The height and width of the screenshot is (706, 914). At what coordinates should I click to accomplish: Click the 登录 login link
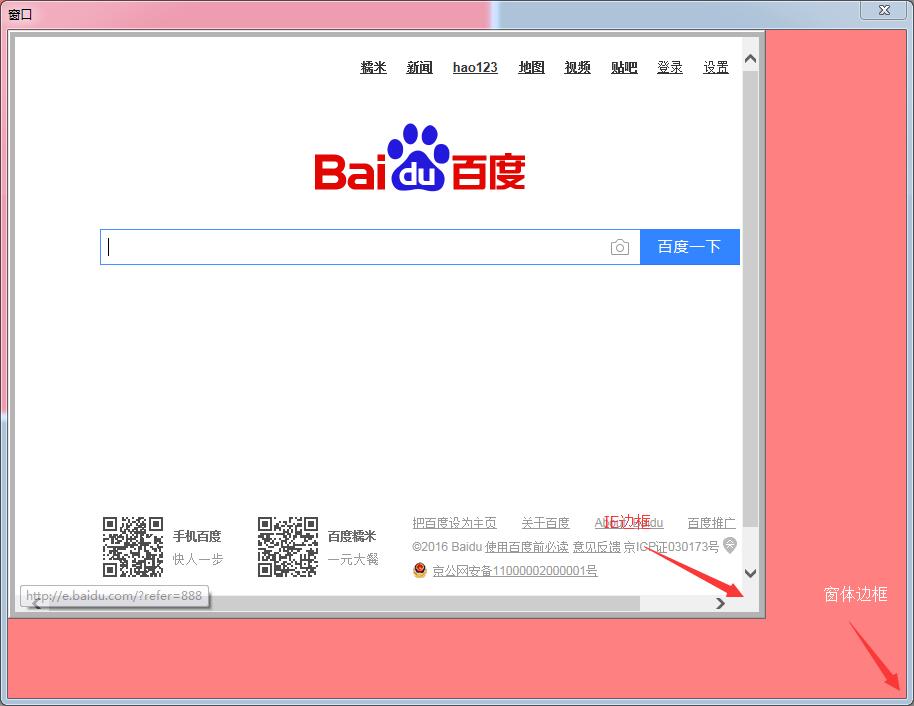(x=670, y=68)
